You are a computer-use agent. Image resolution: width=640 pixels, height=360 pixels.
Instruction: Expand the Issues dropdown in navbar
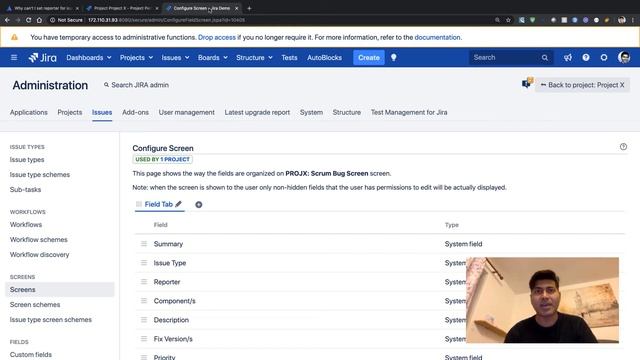[x=175, y=58]
